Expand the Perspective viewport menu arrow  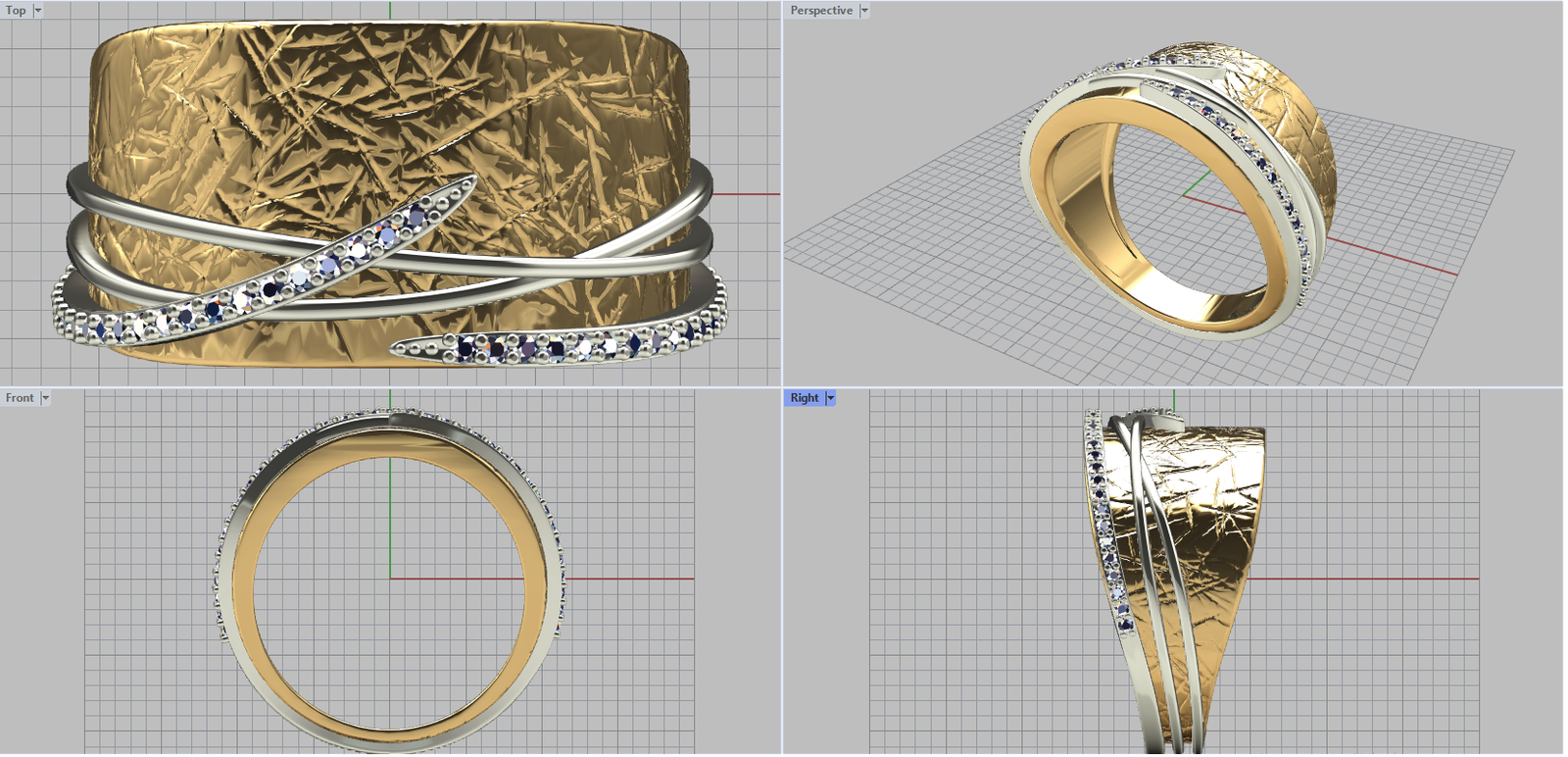pyautogui.click(x=864, y=11)
